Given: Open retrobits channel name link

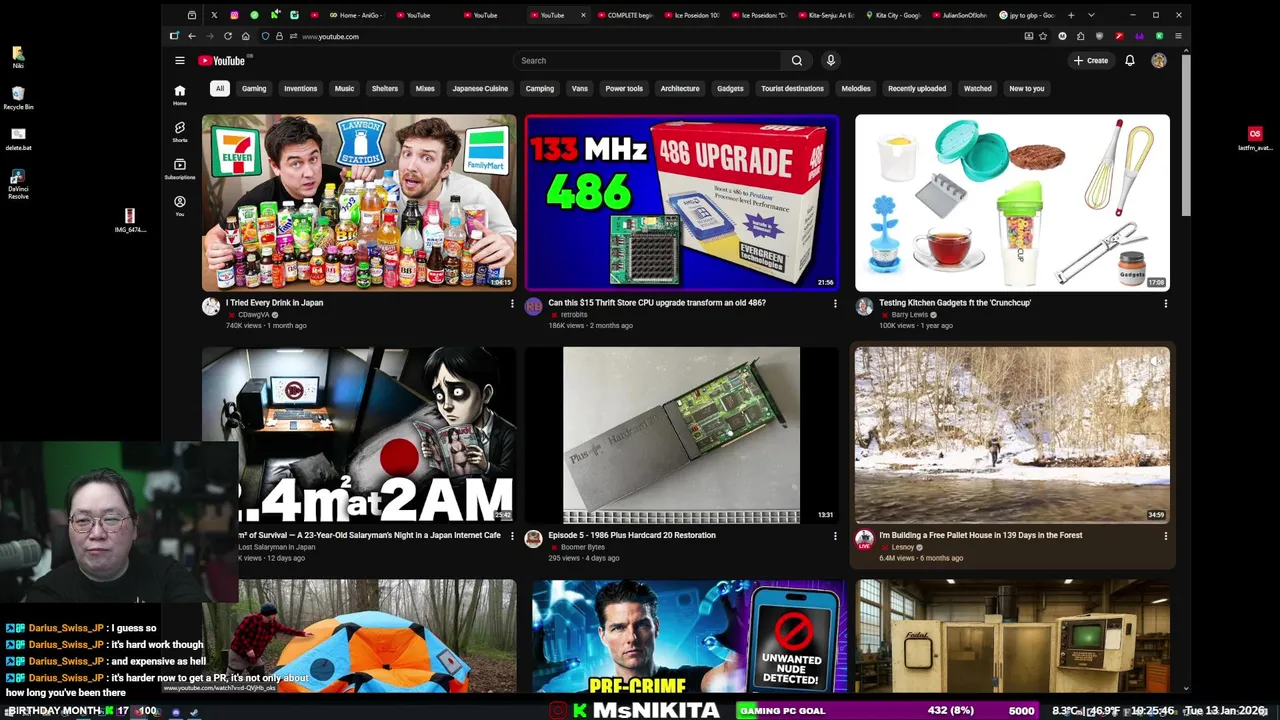Looking at the screenshot, I should [574, 315].
